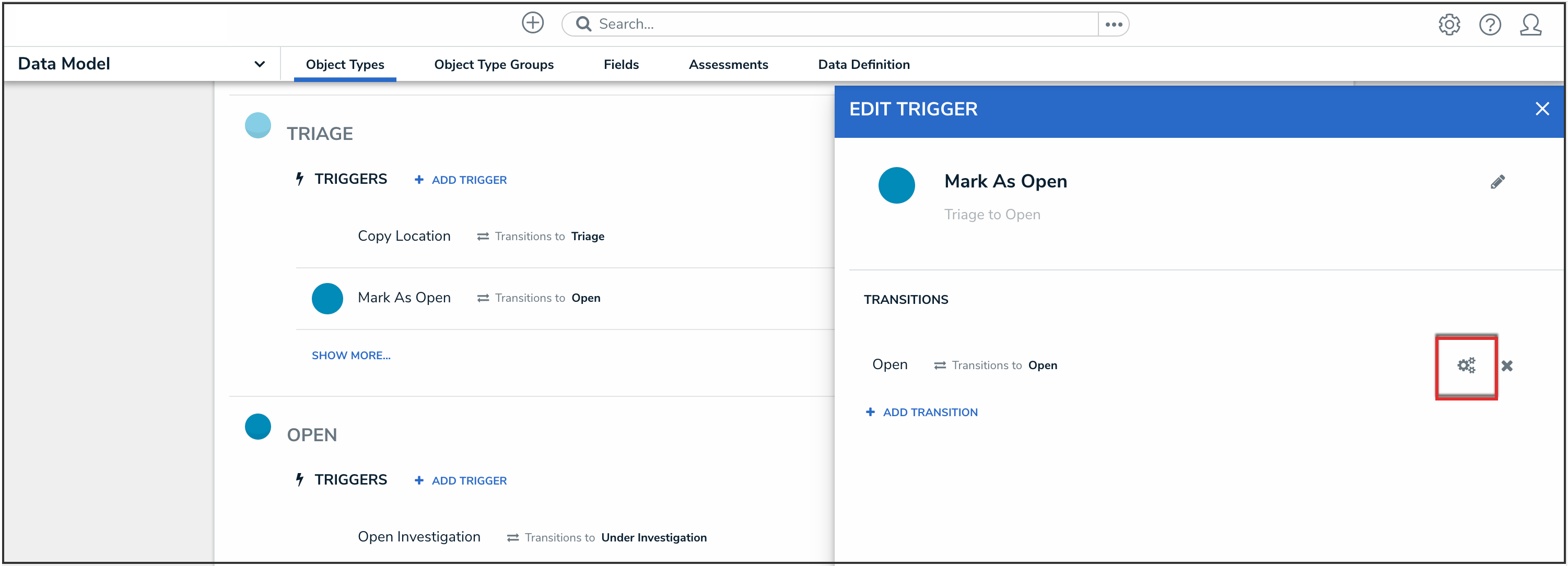Click the plus circle create icon

[x=533, y=23]
